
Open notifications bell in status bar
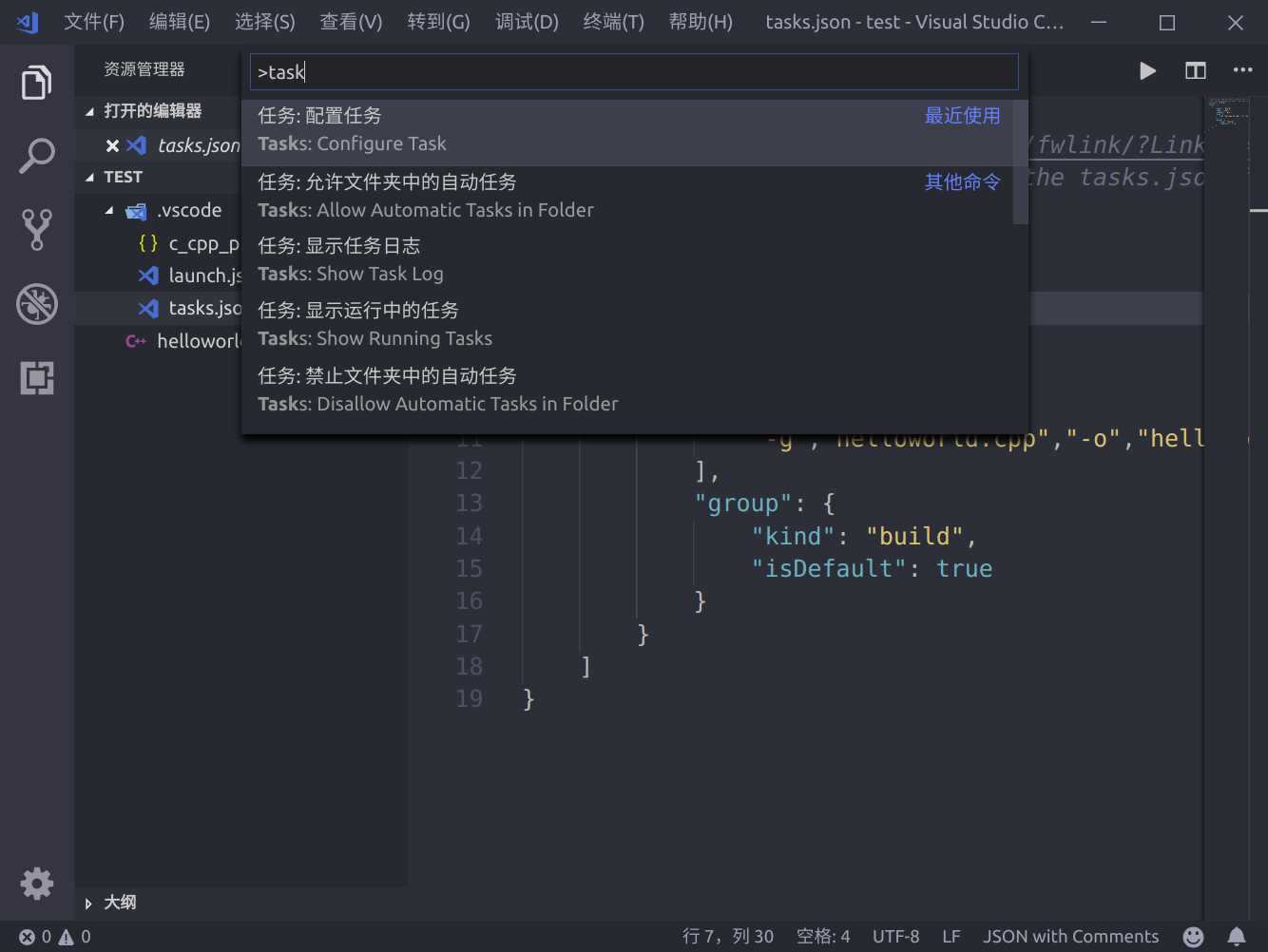[1237, 937]
